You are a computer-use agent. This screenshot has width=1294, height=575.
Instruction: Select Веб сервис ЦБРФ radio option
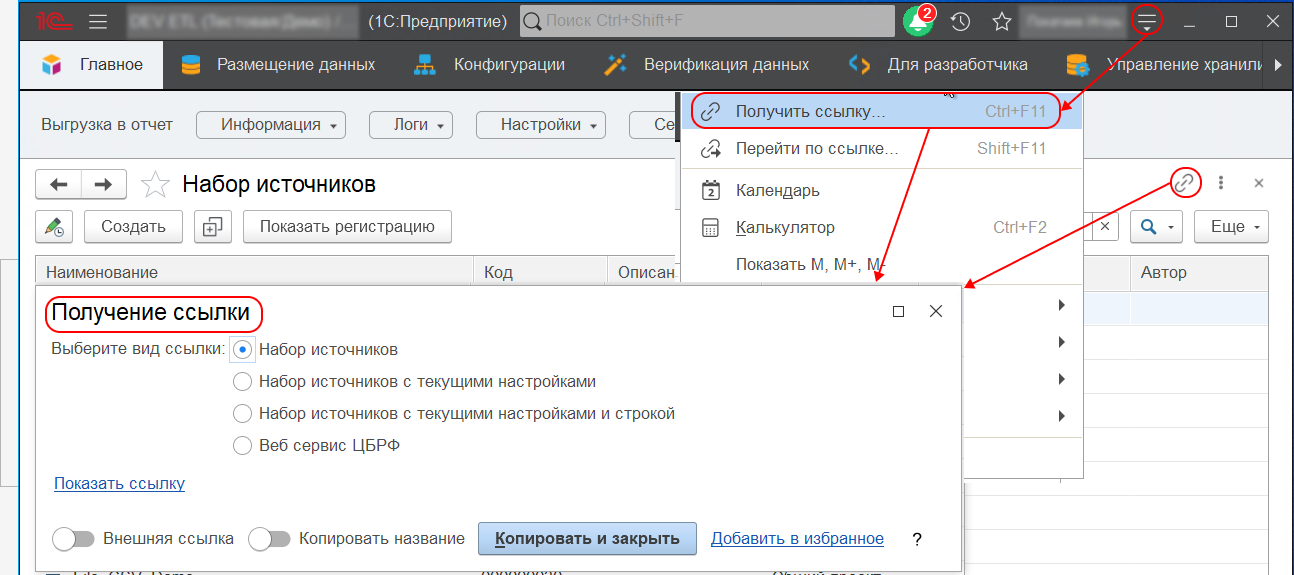pyautogui.click(x=241, y=446)
